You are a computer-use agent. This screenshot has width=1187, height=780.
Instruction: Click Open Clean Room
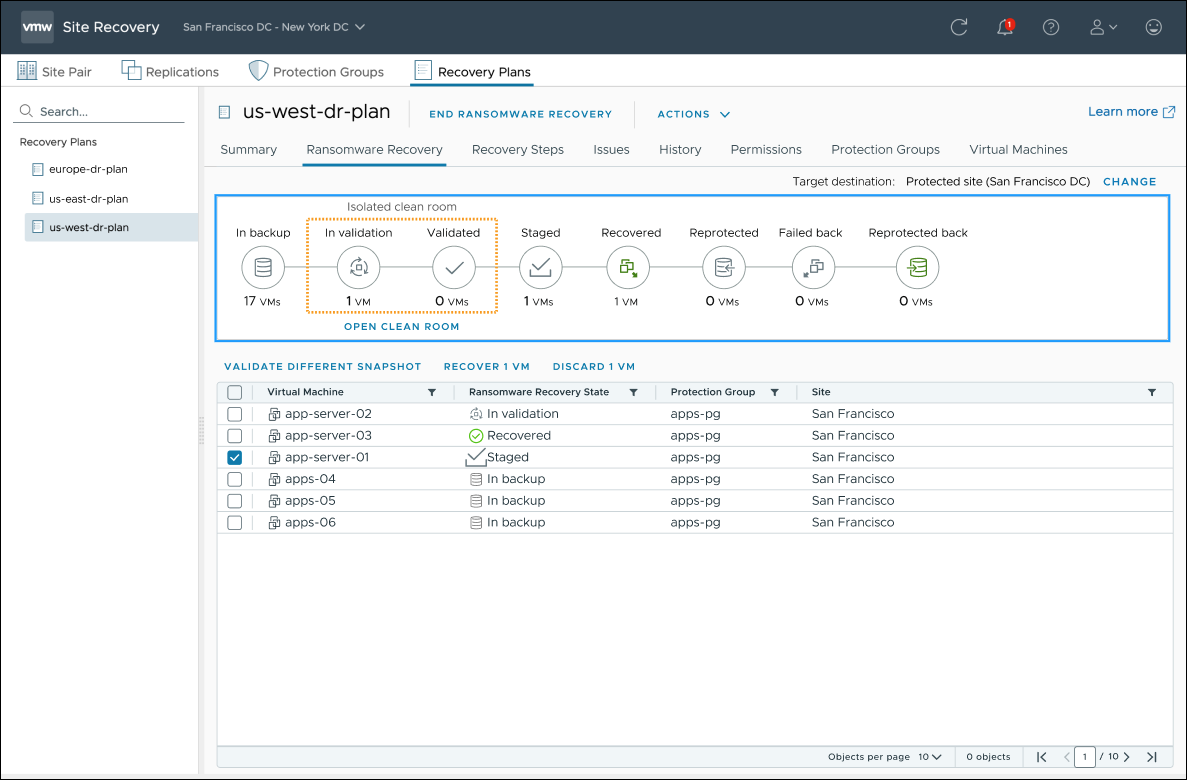click(401, 326)
